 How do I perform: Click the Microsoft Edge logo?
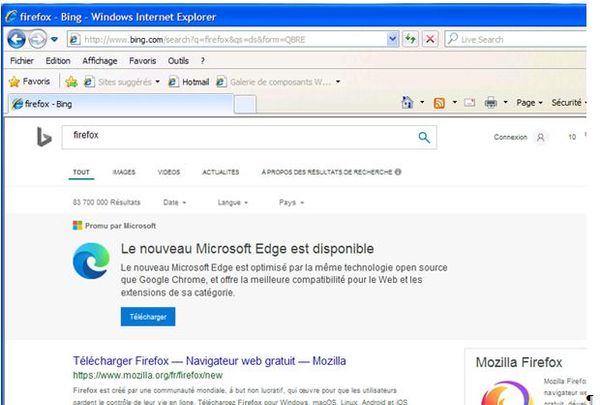click(91, 261)
